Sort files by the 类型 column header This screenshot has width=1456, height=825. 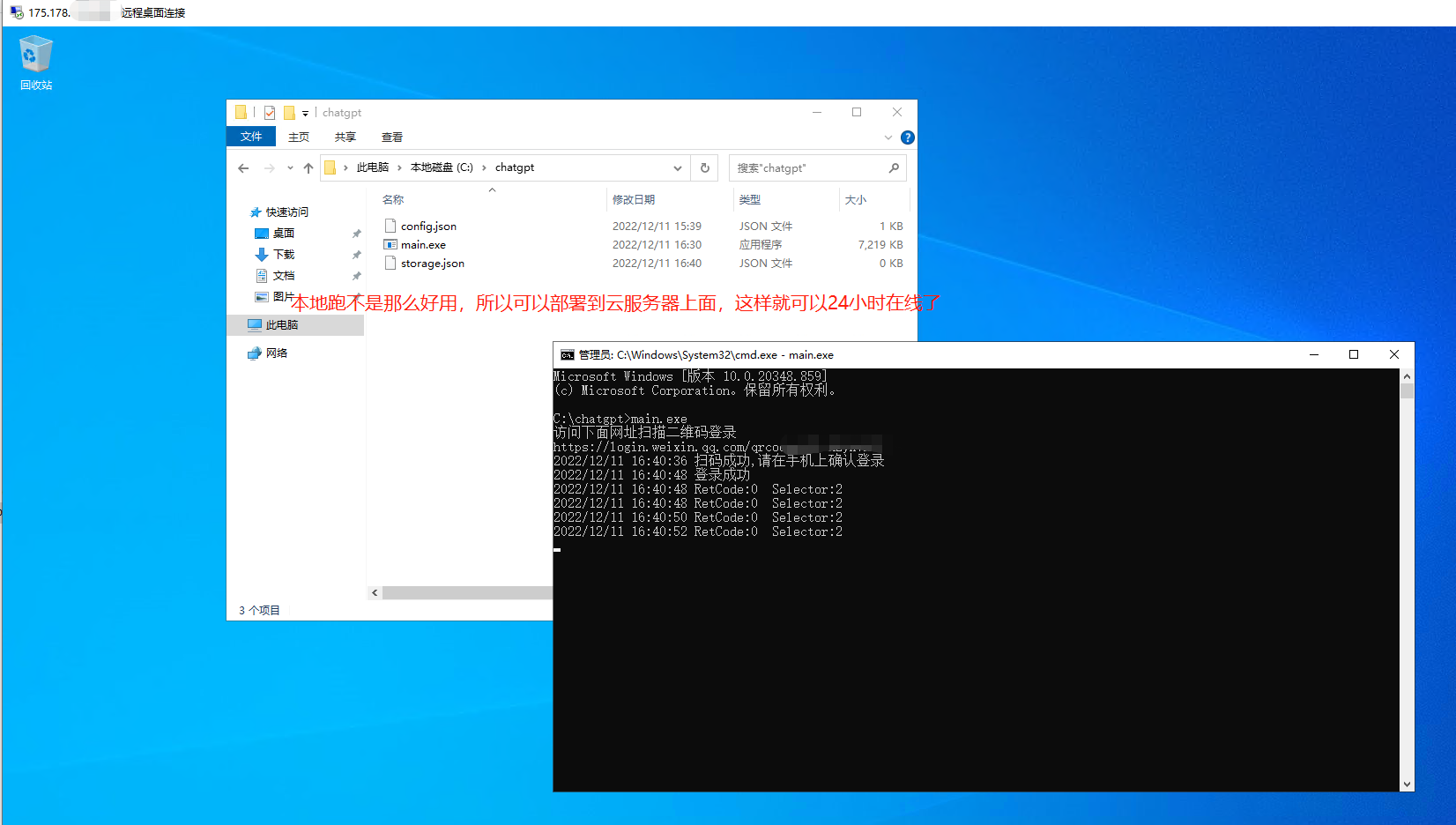pos(750,200)
